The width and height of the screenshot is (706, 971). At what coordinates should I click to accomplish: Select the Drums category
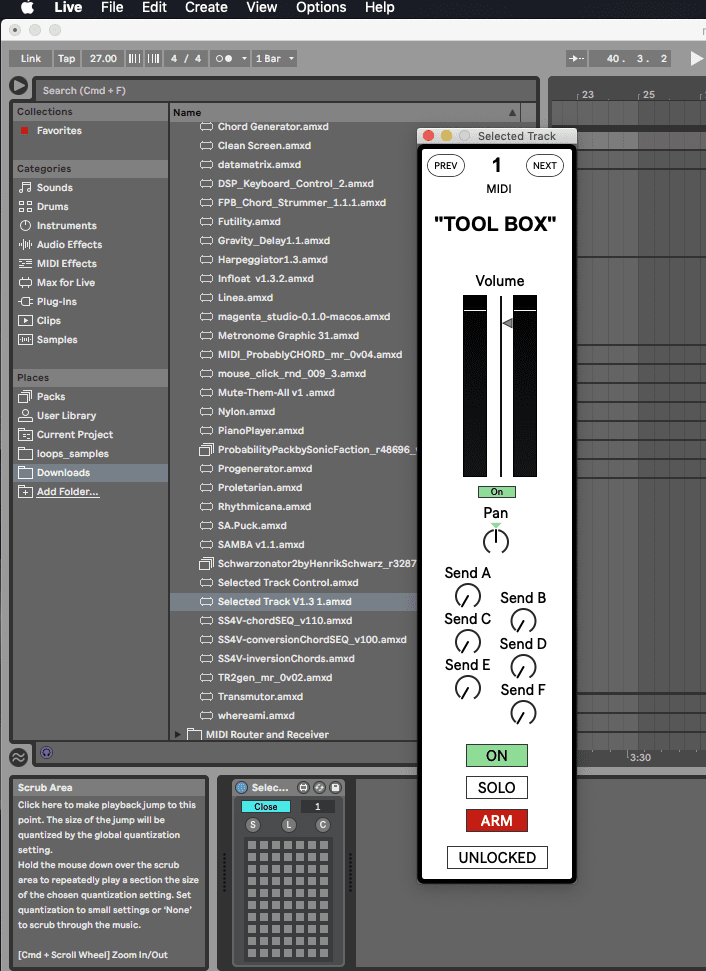53,207
